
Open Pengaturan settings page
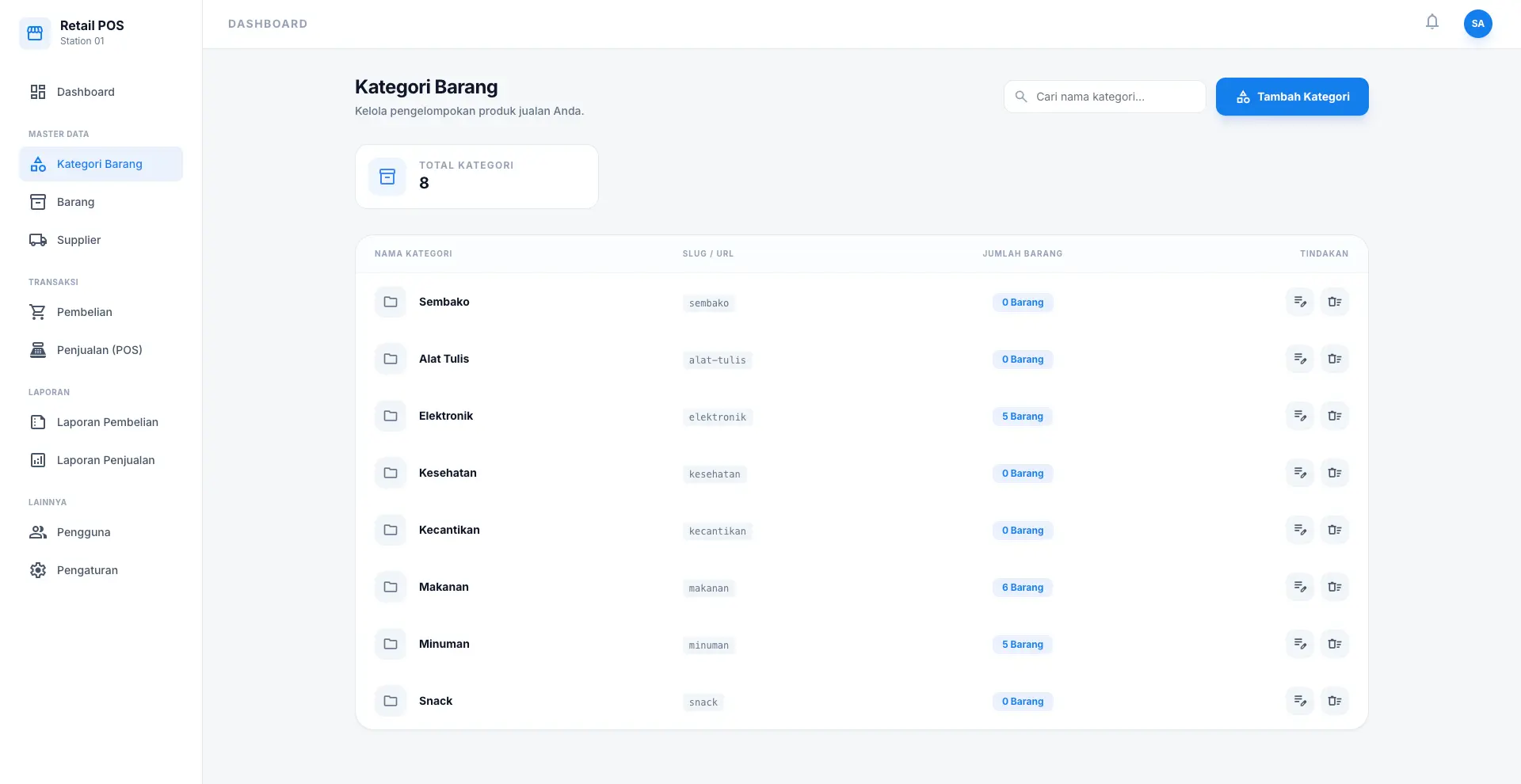coord(87,570)
